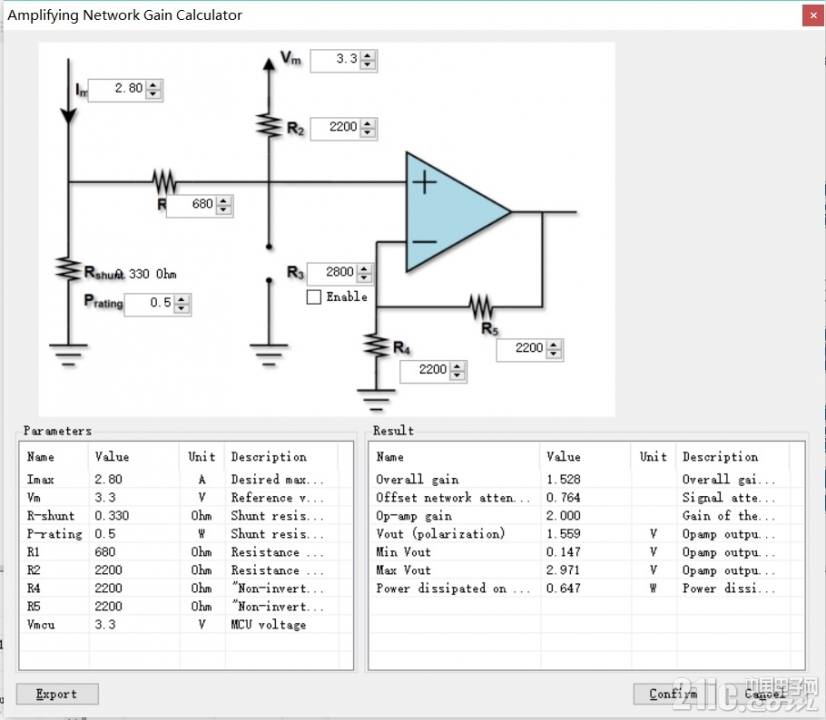Click the Parameters table Unit column header

tap(202, 457)
